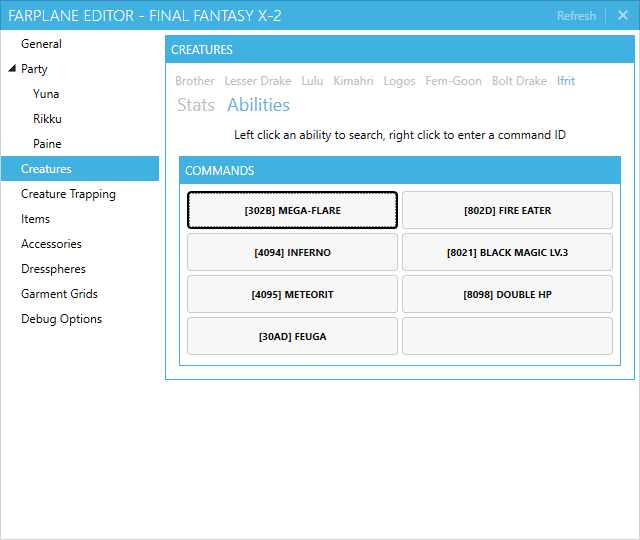Screen dimensions: 640x540
Task: Open Debug Options
Action: tap(62, 319)
